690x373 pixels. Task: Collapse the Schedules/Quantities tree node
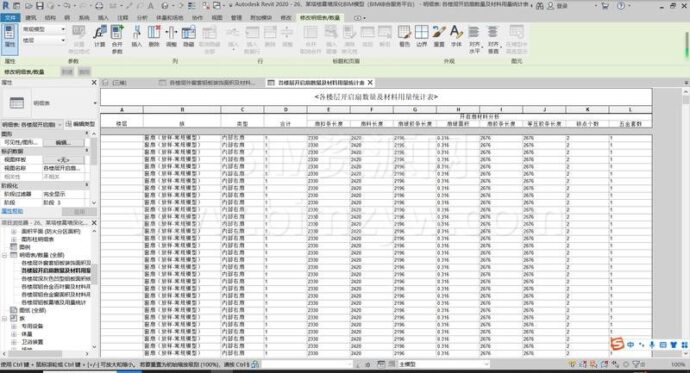(4, 255)
